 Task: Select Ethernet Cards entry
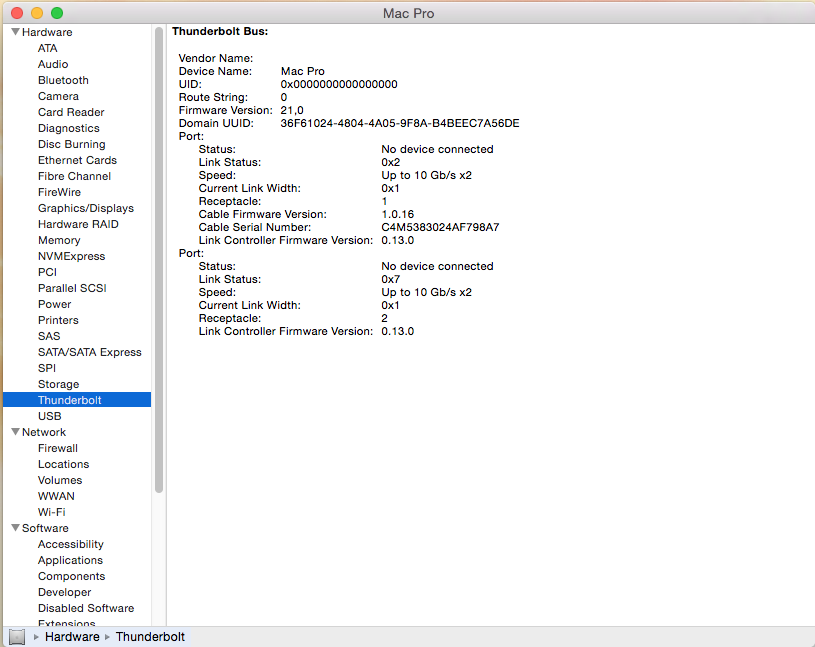77,160
